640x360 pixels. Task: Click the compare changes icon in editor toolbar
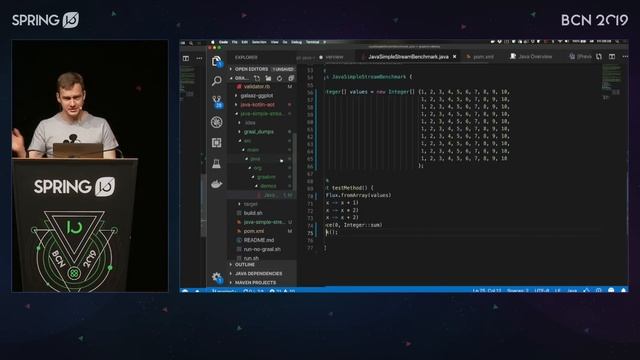[599, 57]
